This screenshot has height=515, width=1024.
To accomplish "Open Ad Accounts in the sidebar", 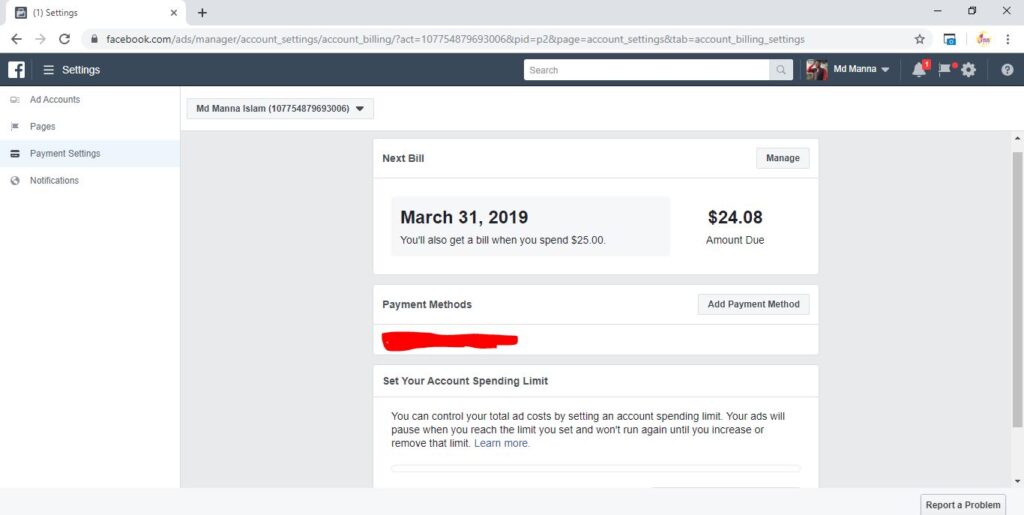I will pyautogui.click(x=55, y=100).
